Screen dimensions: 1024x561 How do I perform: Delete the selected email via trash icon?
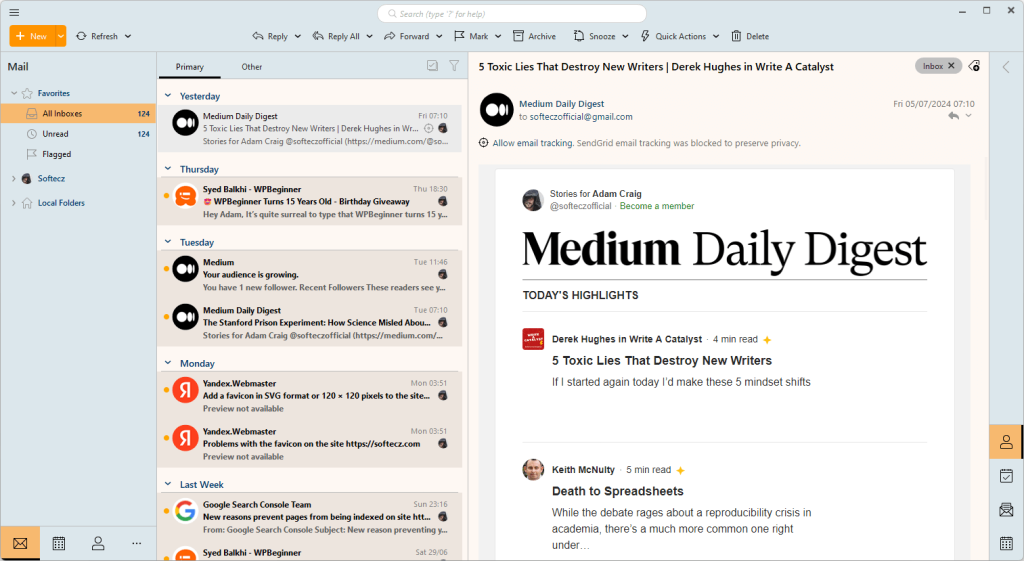coord(750,36)
